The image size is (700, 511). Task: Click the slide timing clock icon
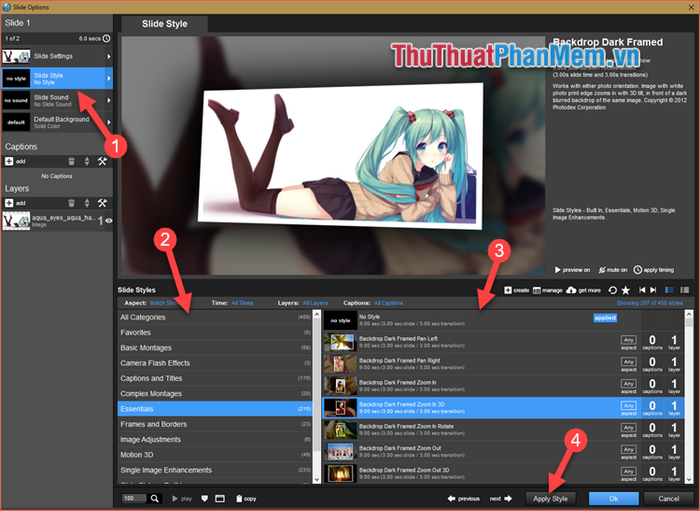(106, 38)
